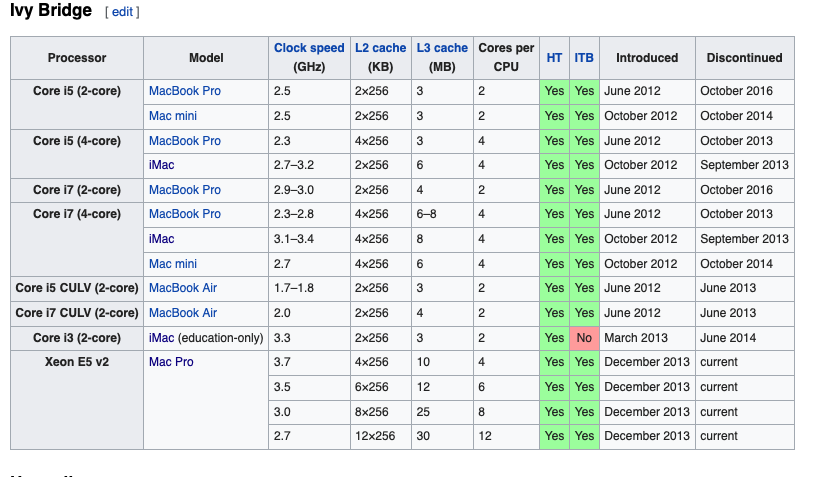Open the Mac Pro link in Xeon row
814x477 pixels.
click(171, 362)
